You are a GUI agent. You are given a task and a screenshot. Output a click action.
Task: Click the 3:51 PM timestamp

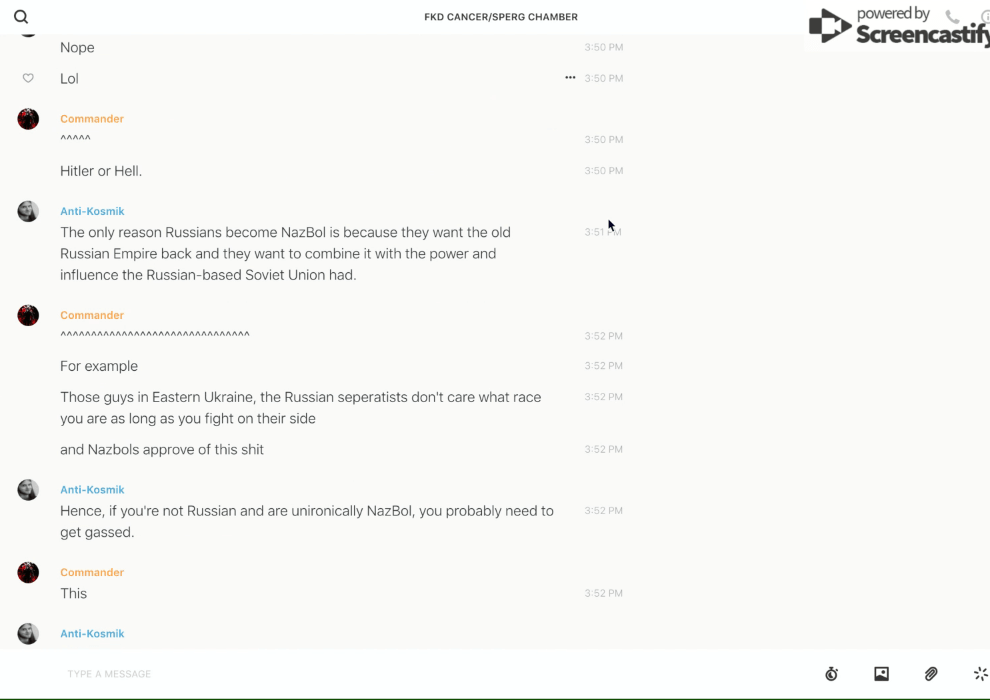coord(603,232)
